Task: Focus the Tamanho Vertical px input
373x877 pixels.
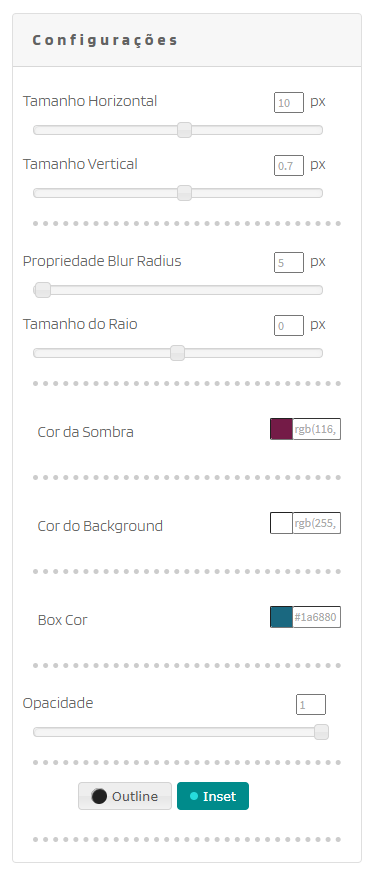Action: click(289, 166)
